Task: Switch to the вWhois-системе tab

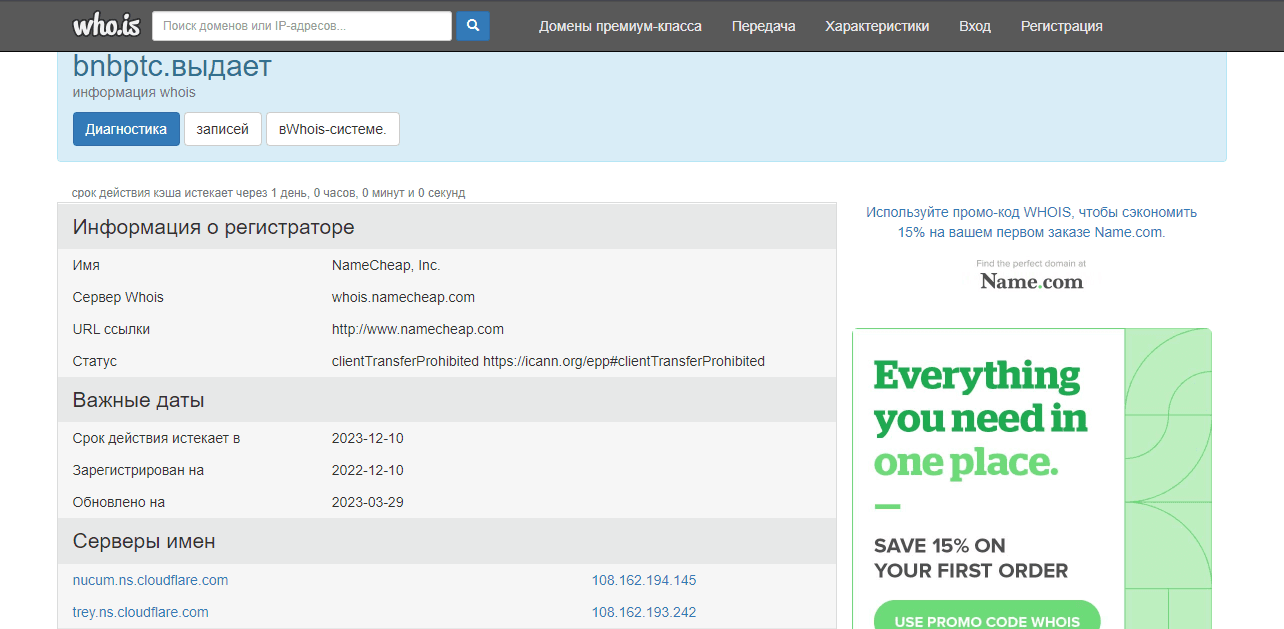Action: (332, 129)
